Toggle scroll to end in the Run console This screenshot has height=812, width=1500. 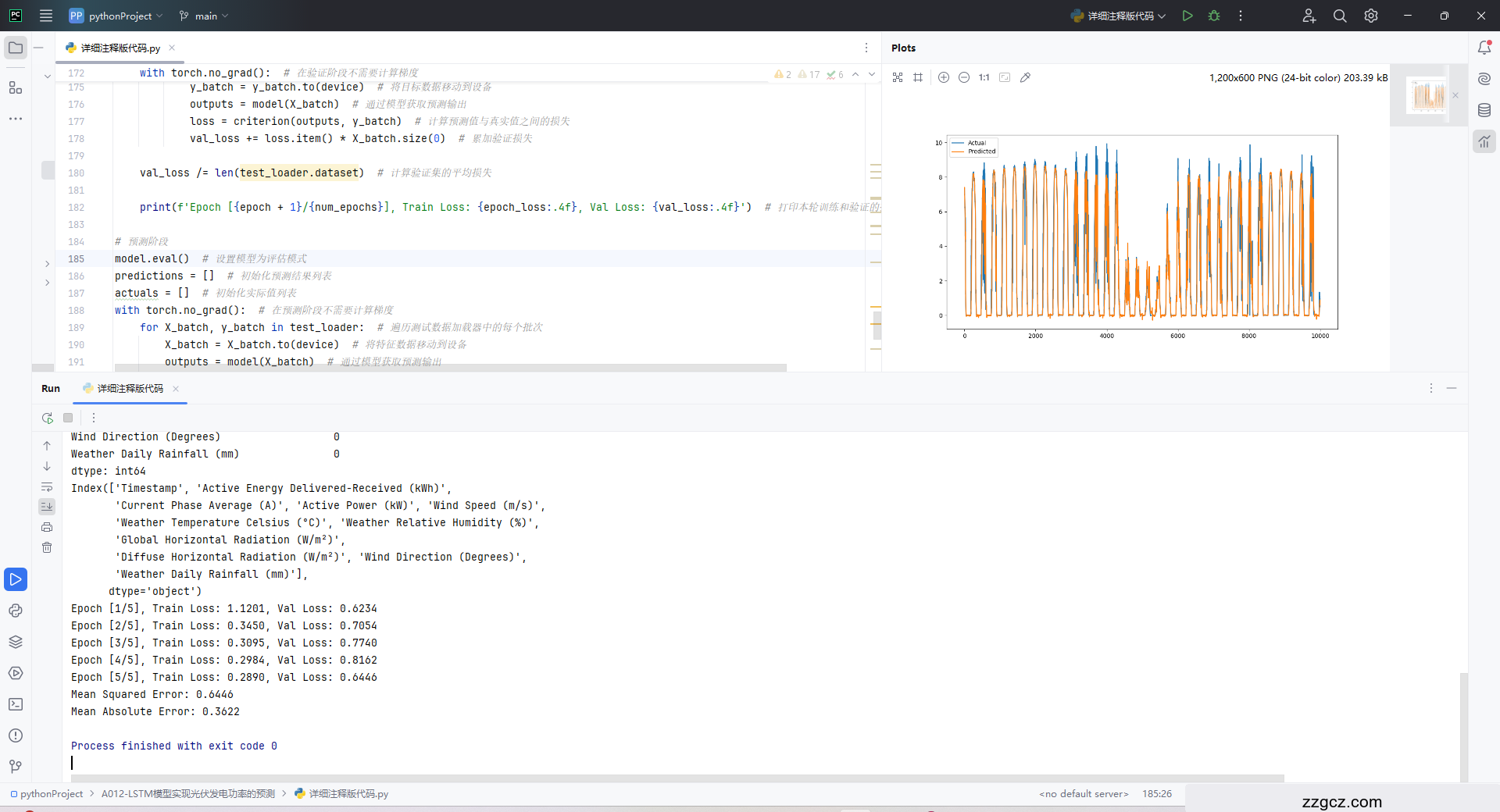point(47,507)
